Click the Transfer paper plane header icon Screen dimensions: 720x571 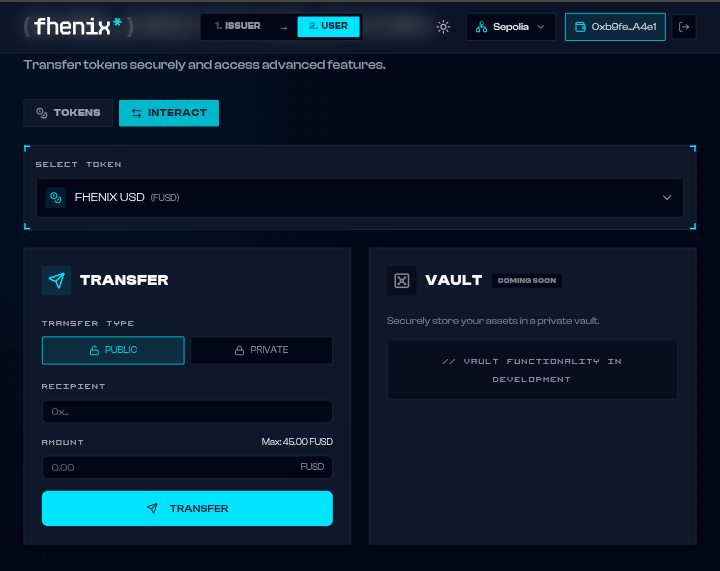[x=56, y=280]
